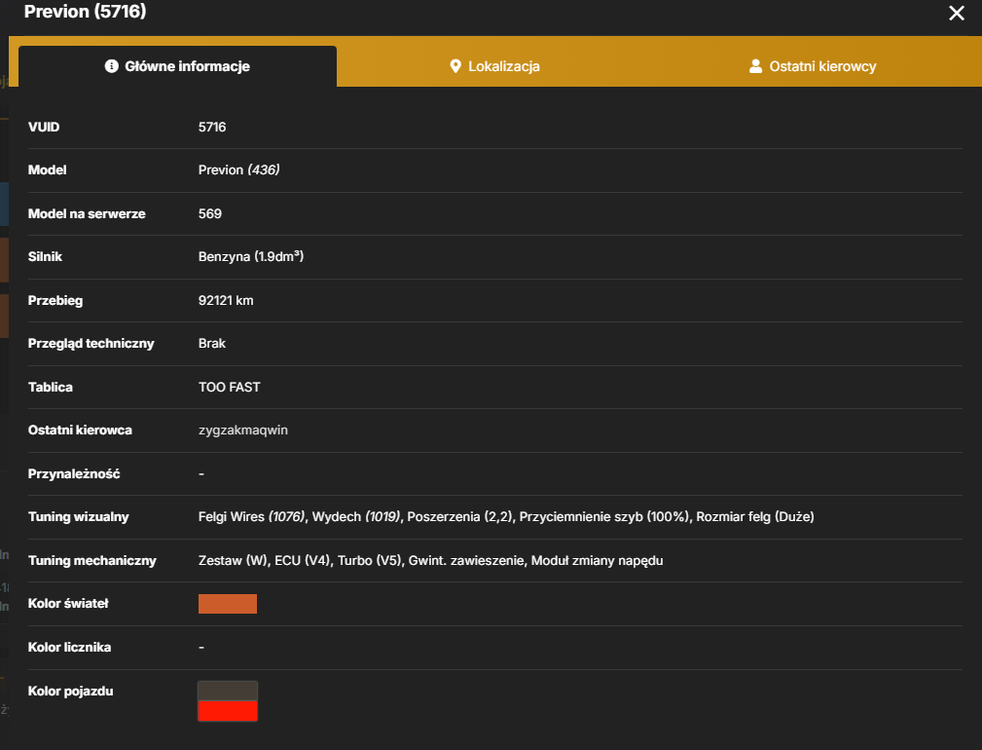The height and width of the screenshot is (750, 982).
Task: Close the Previon (5716) dialog
Action: (956, 13)
